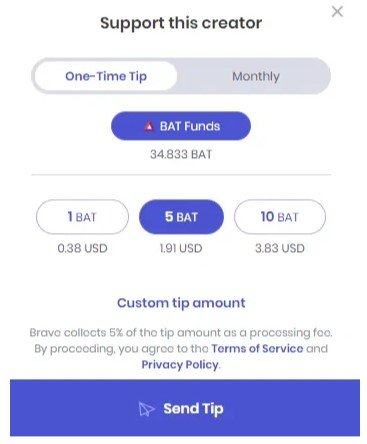This screenshot has height=444, width=367.
Task: Click the 3.83 USD value label
Action: (280, 248)
